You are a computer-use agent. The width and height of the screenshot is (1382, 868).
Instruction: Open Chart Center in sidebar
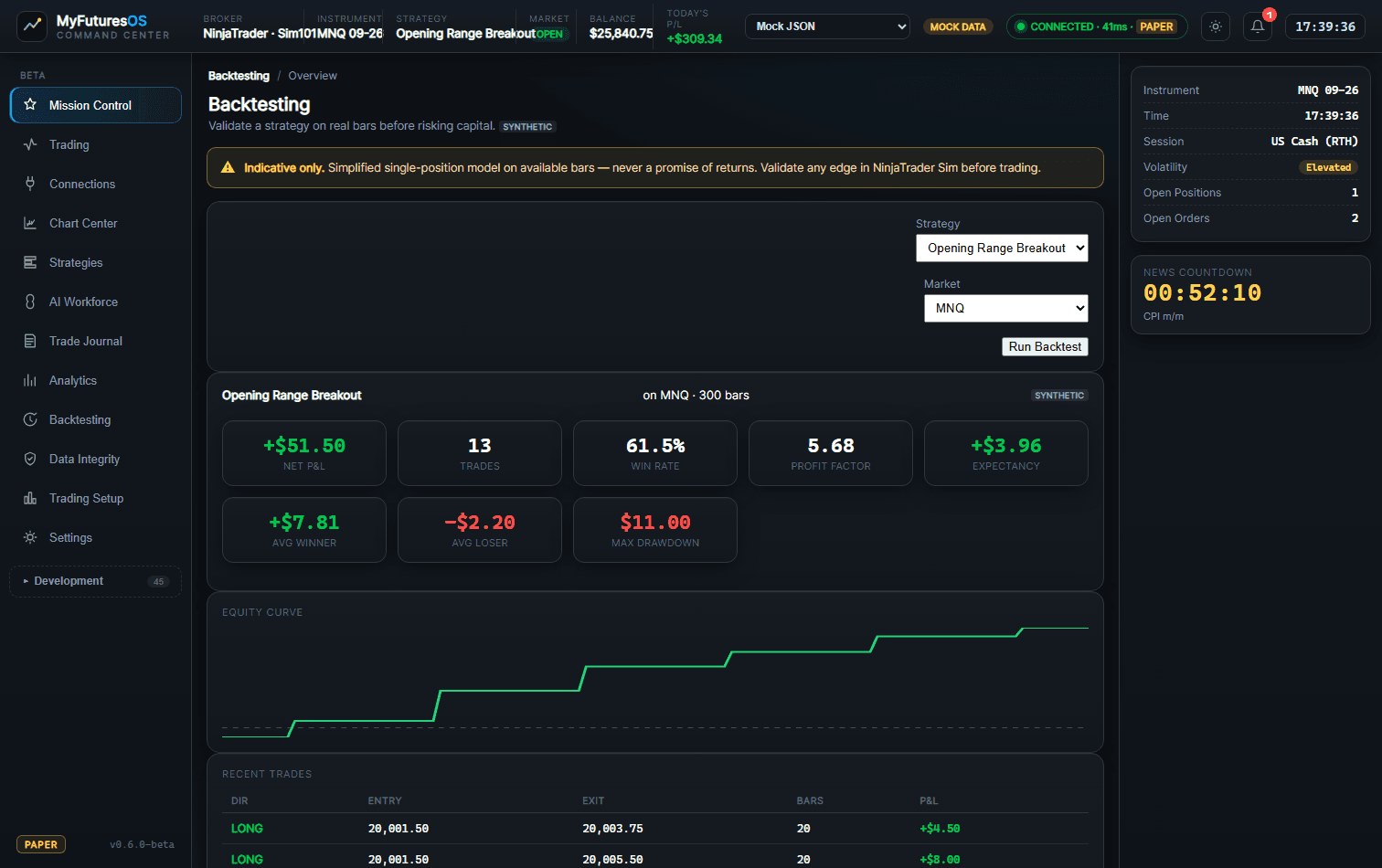tap(95, 223)
